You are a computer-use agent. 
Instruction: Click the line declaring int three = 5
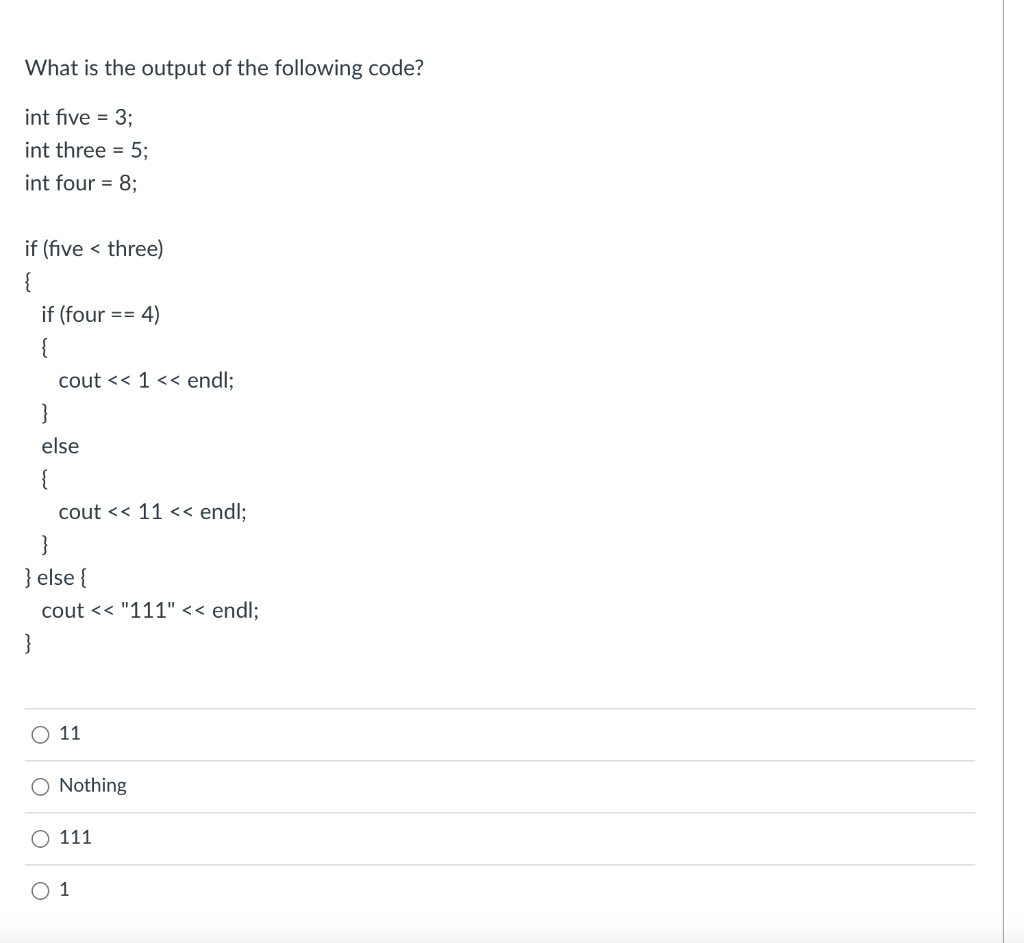coord(85,150)
